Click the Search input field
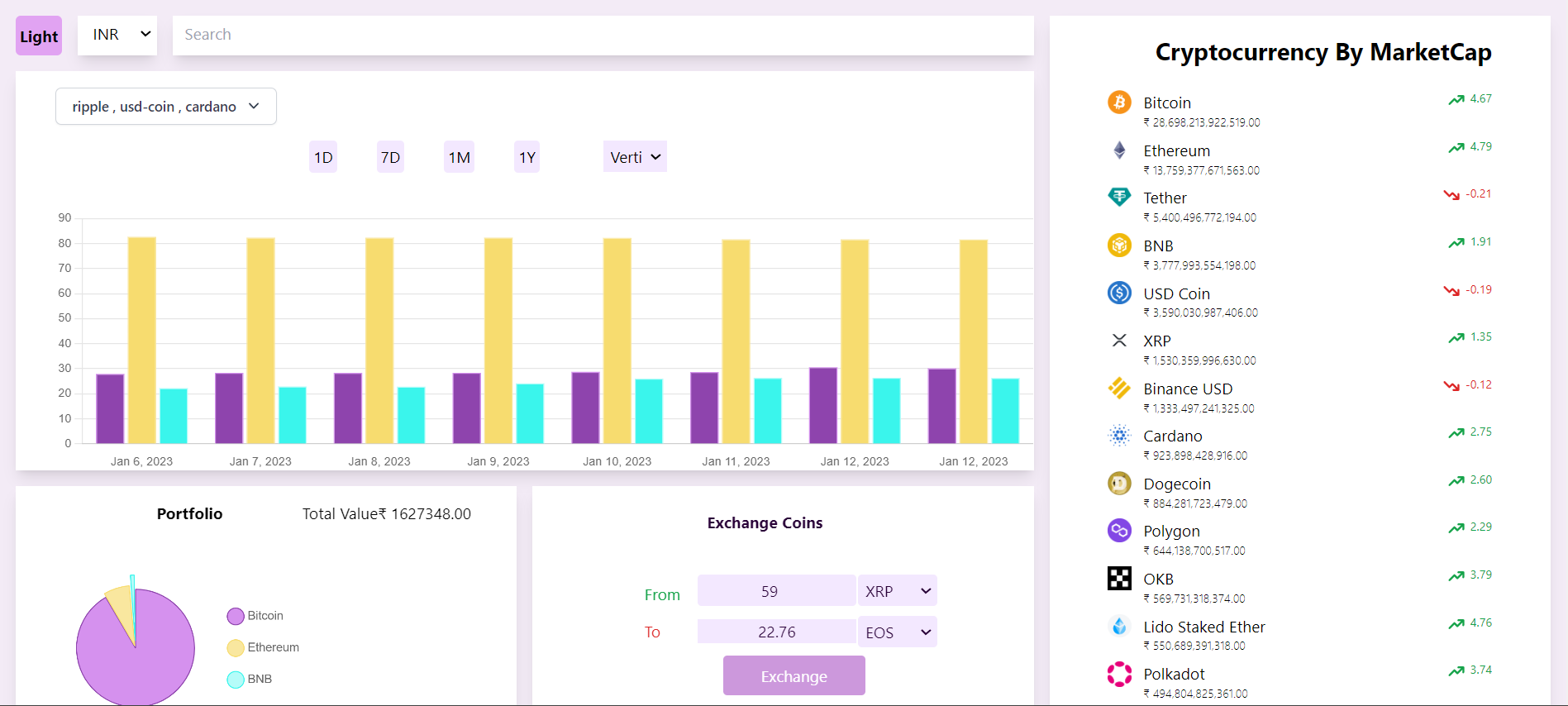The height and width of the screenshot is (706, 1568). point(603,35)
